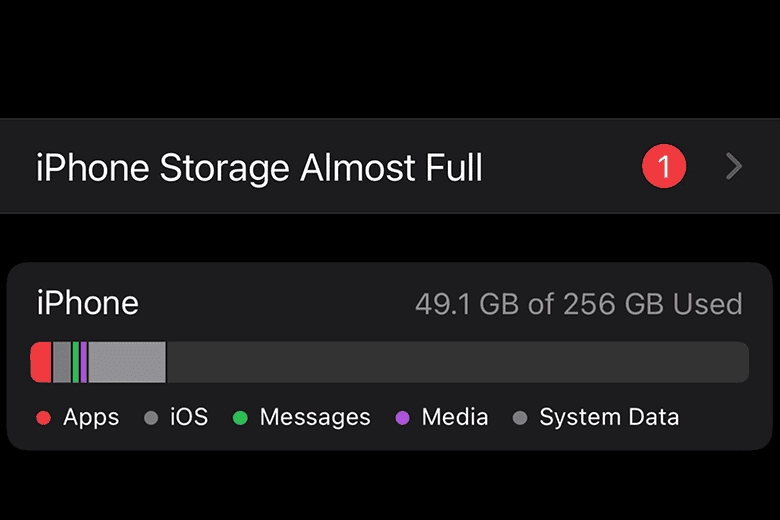Select the Messages legend label
The image size is (780, 520).
pos(315,417)
